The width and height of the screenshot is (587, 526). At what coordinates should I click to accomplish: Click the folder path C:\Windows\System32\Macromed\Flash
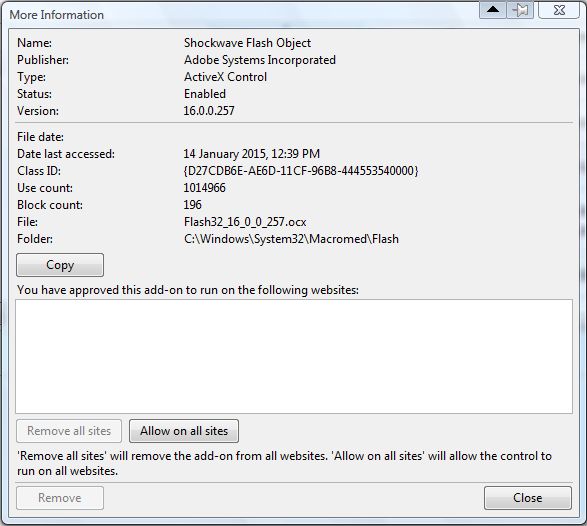291,239
